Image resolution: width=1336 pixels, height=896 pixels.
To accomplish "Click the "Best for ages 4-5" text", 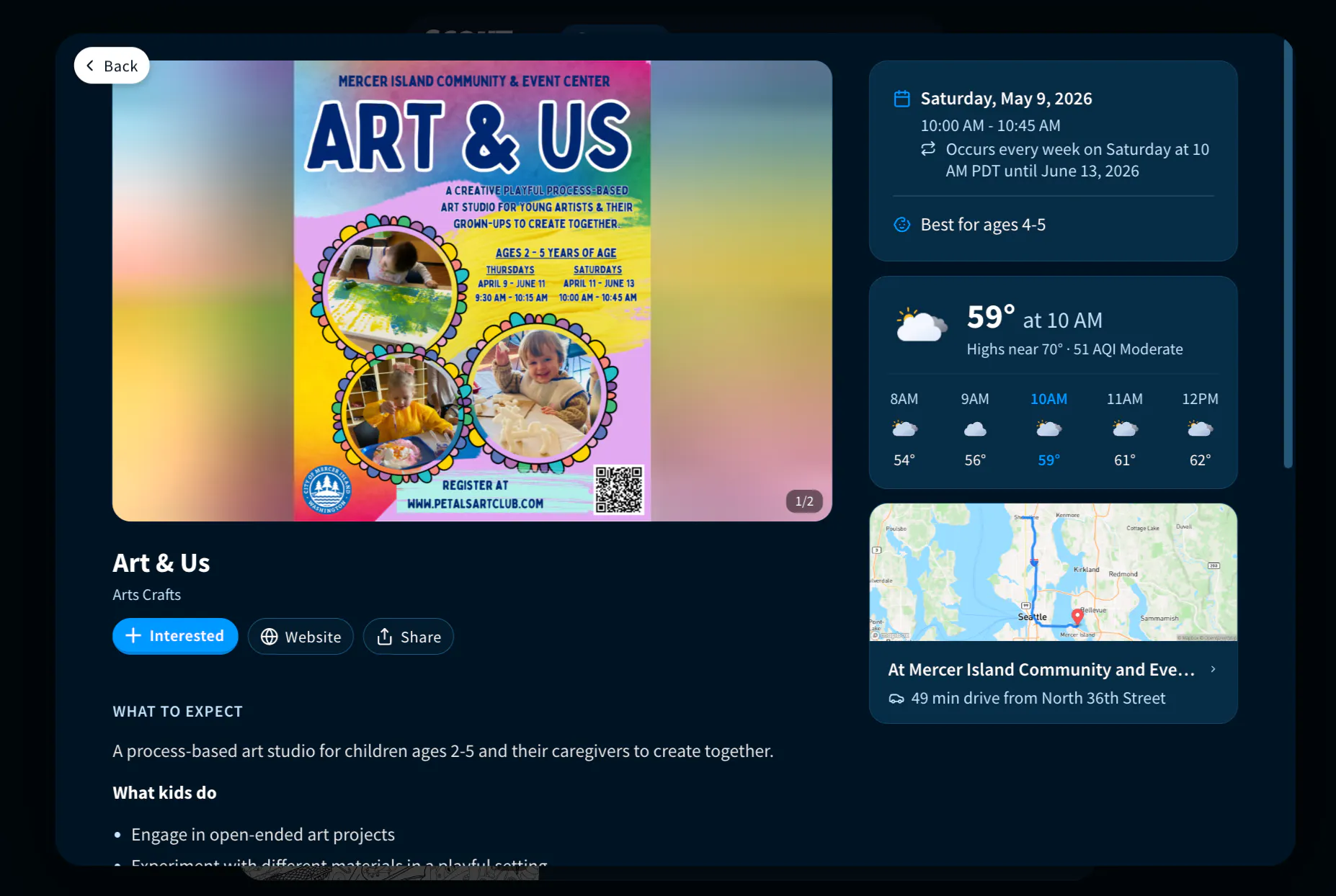I will pyautogui.click(x=983, y=225).
